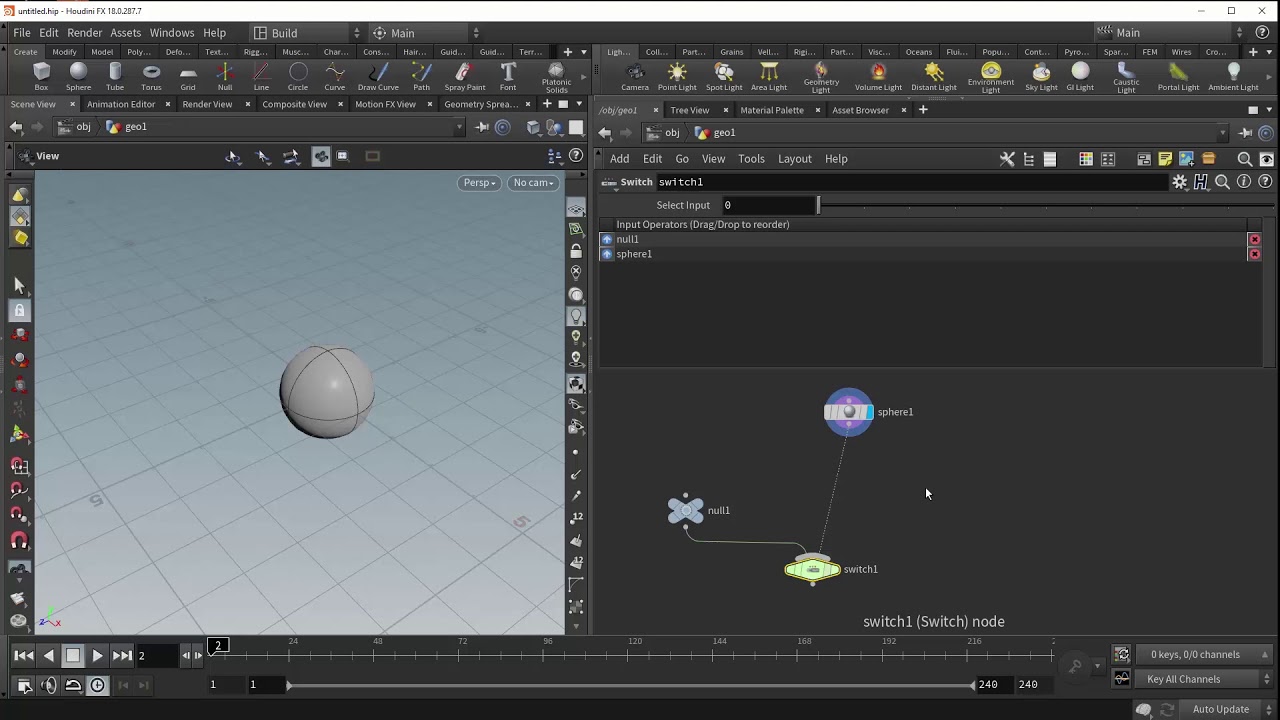Toggle the Auto Update mode

tap(1220, 709)
